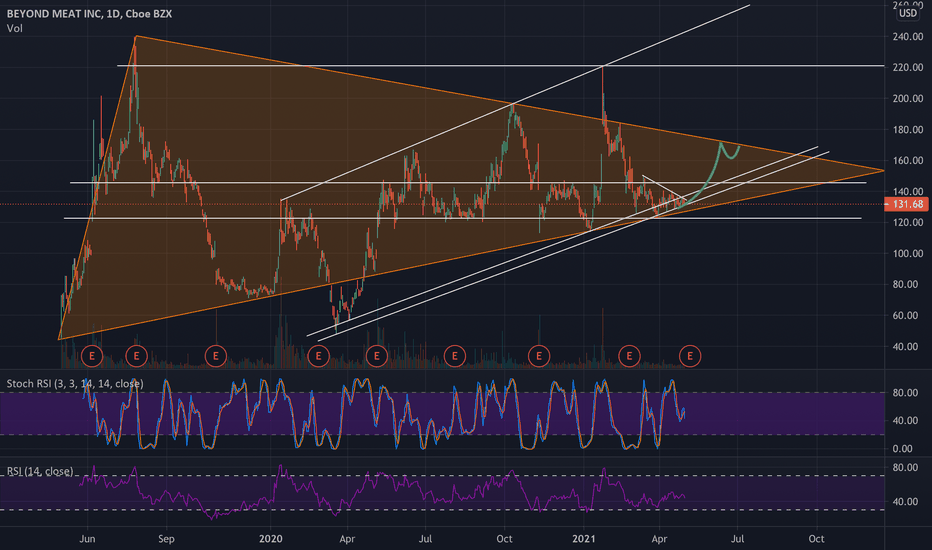Click the 160.00 price axis label
This screenshot has width=932, height=550.
908,161
